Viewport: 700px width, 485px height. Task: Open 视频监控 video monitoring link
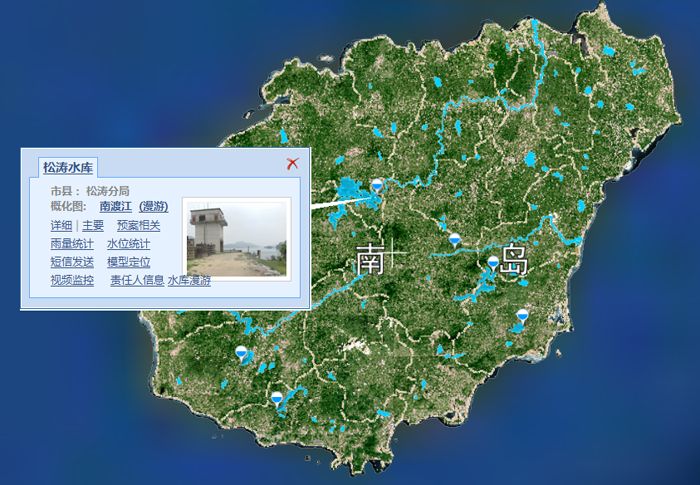point(72,280)
